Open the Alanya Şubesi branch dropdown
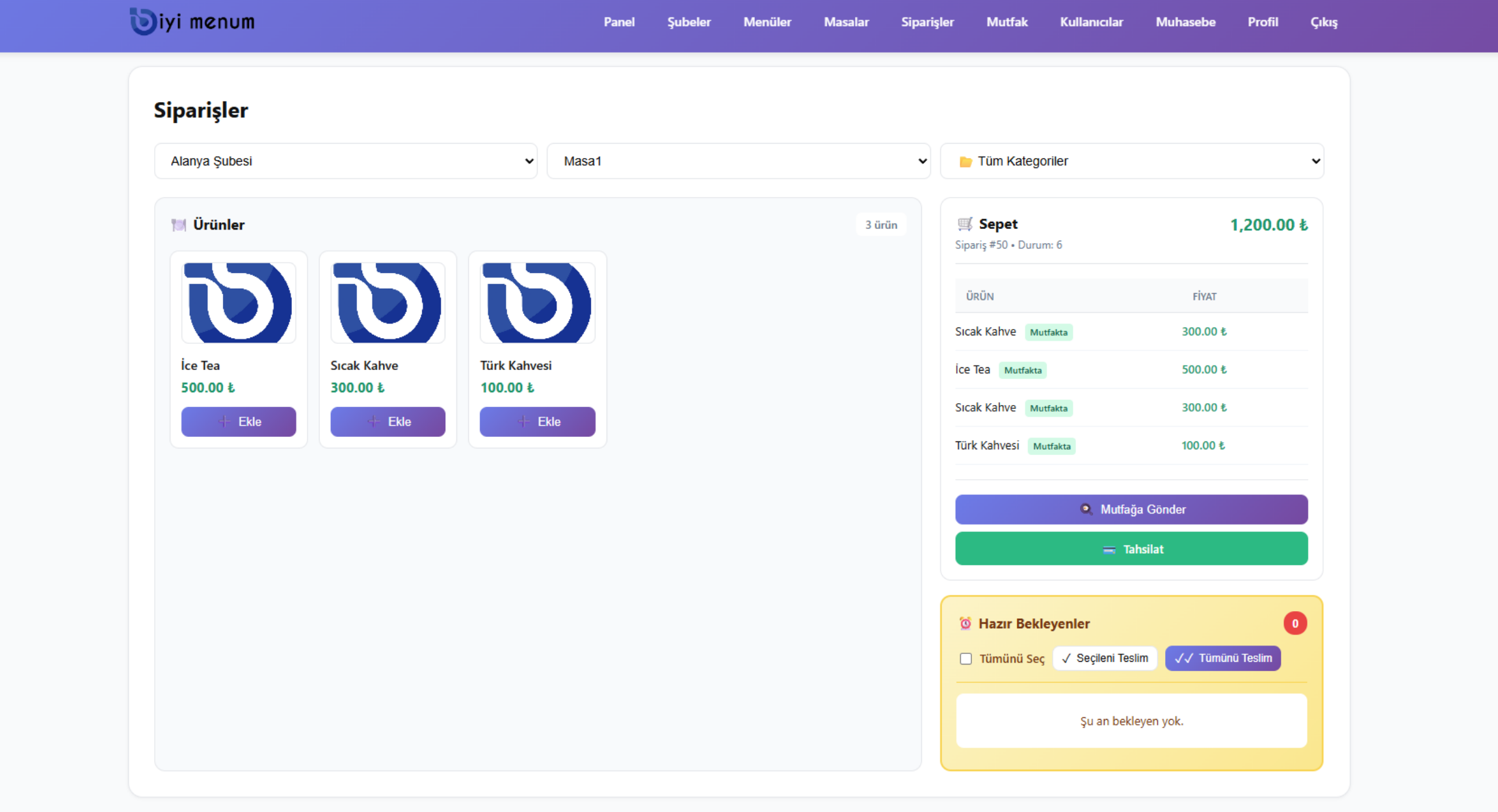The height and width of the screenshot is (812, 1498). tap(345, 161)
